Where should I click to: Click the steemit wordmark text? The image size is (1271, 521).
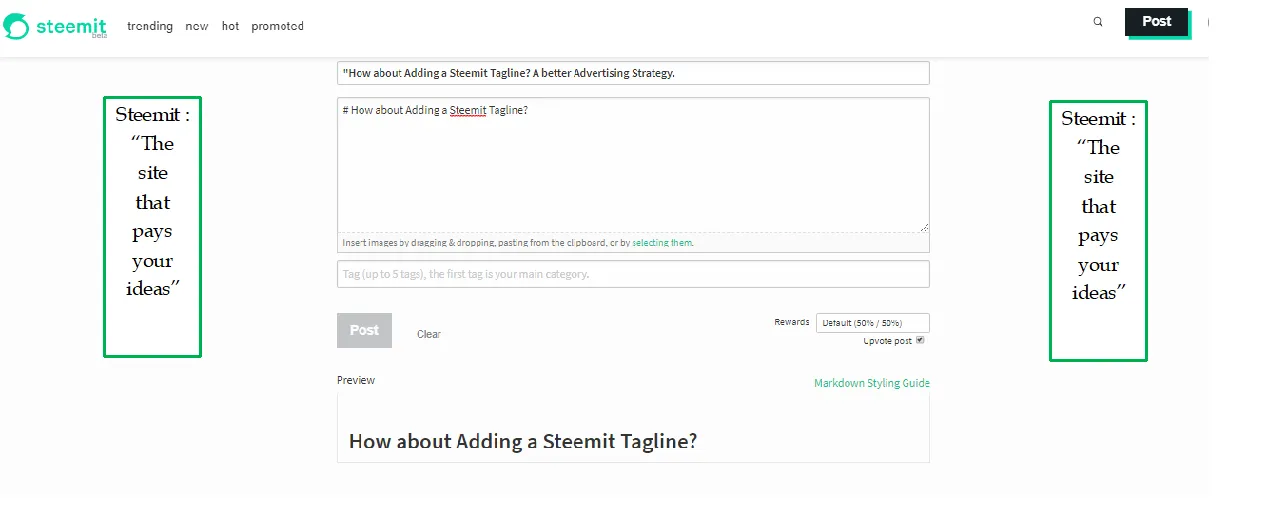point(71,26)
